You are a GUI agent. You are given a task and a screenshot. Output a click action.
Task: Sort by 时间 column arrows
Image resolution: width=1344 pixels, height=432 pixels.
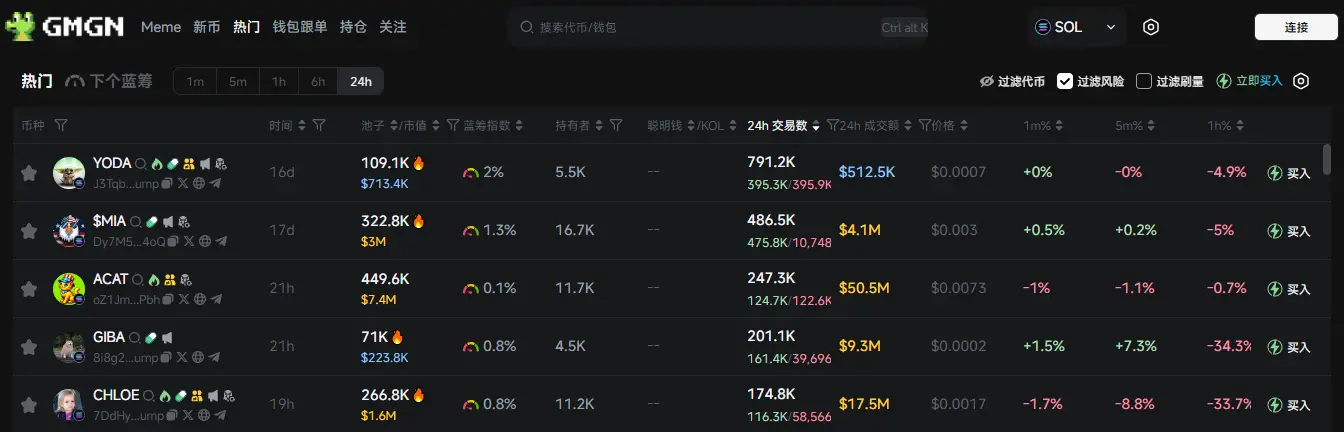click(x=303, y=125)
